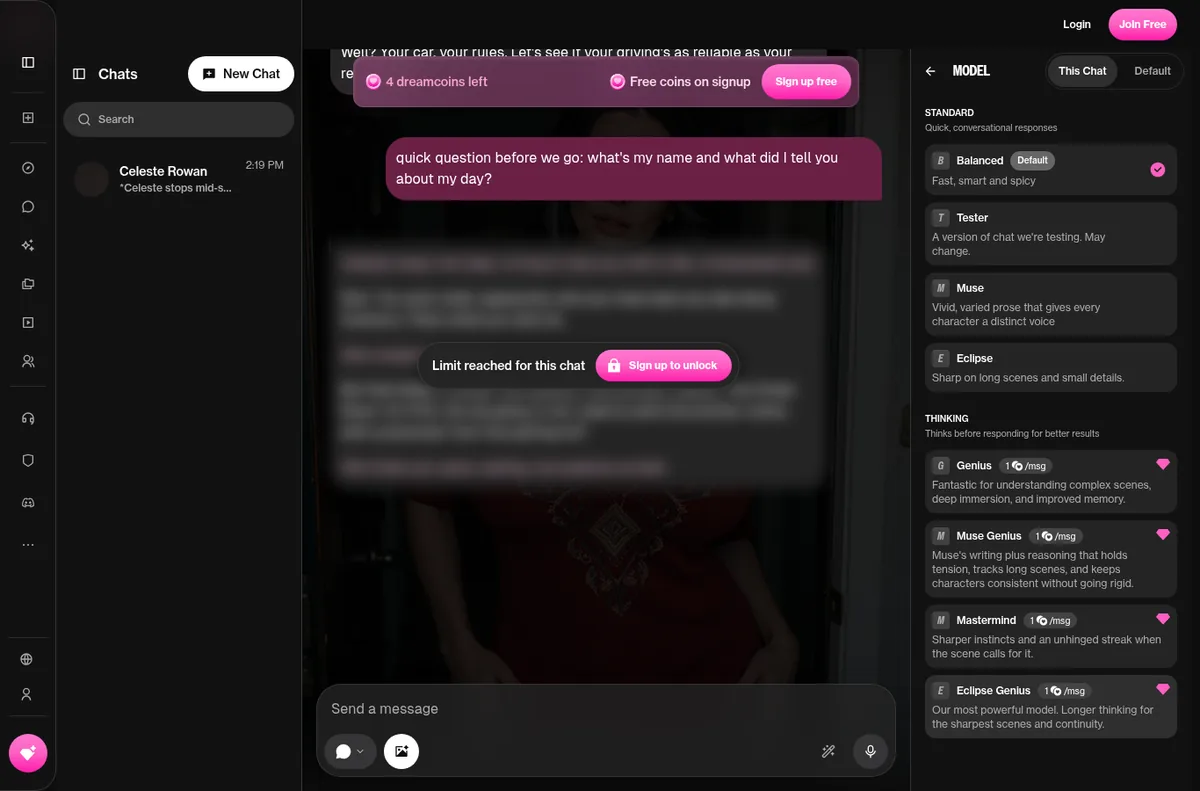Screen dimensions: 1200x791
Task: Open the compass explore icon
Action: tap(28, 168)
